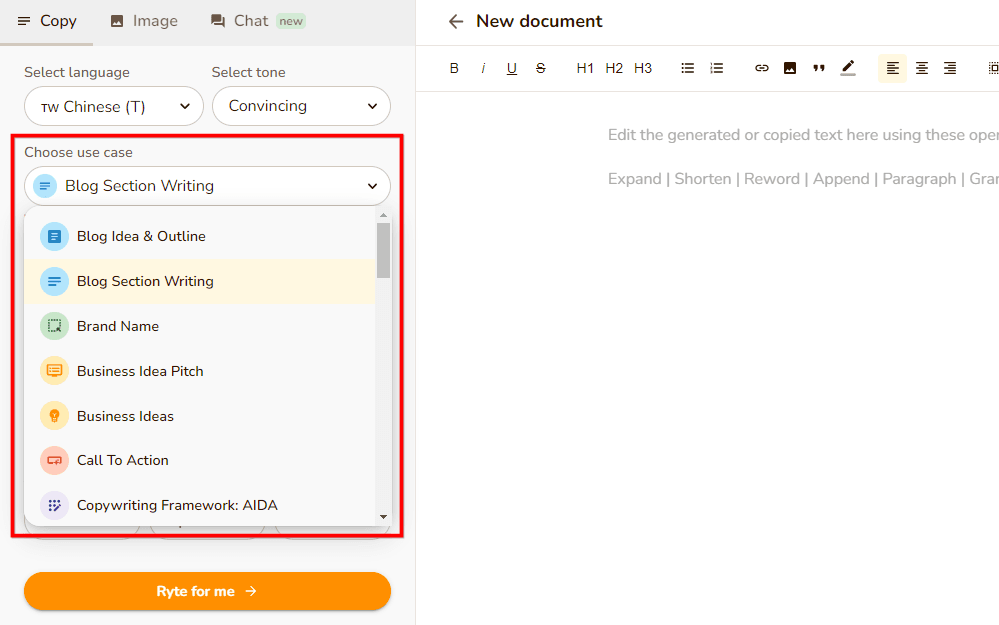Open the text highlight color picker
Screen dimensions: 999x625
(848, 68)
